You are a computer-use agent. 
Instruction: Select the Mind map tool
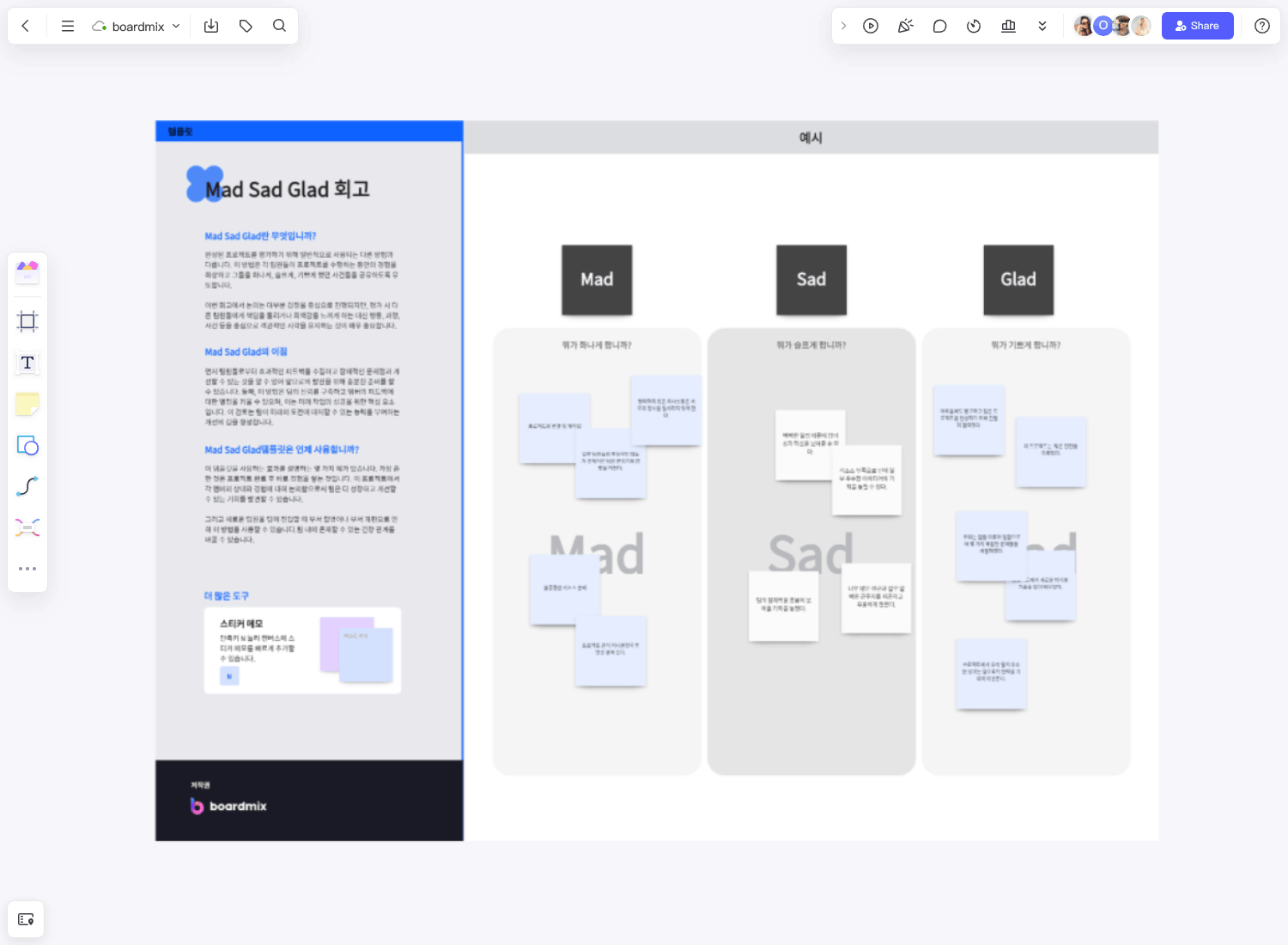tap(27, 527)
